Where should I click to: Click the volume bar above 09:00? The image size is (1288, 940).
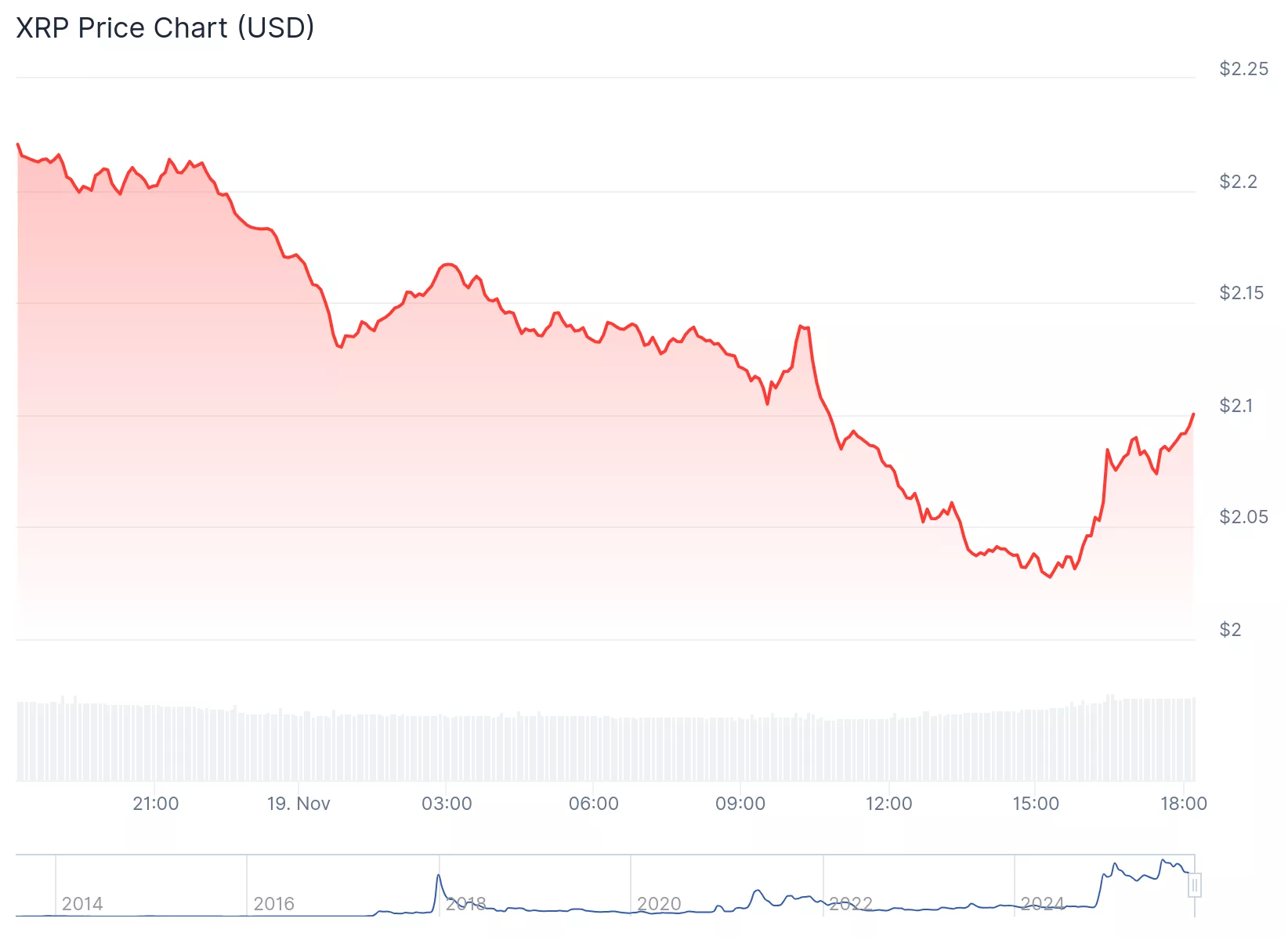click(x=740, y=750)
